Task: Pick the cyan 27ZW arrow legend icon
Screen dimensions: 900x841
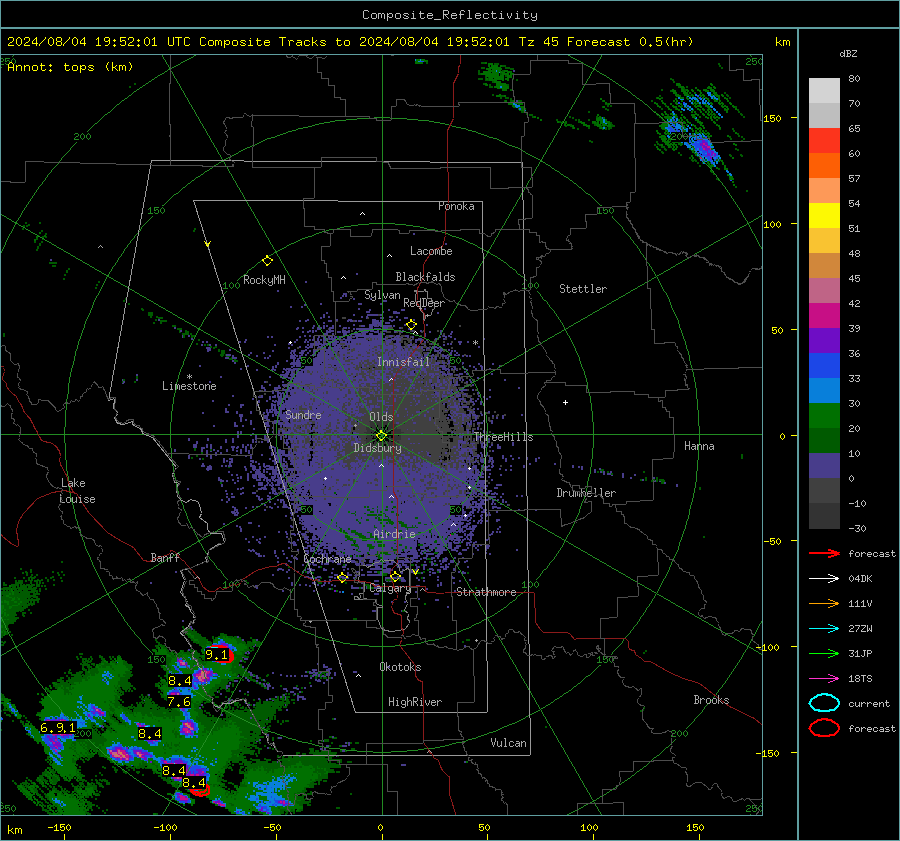Action: 824,629
